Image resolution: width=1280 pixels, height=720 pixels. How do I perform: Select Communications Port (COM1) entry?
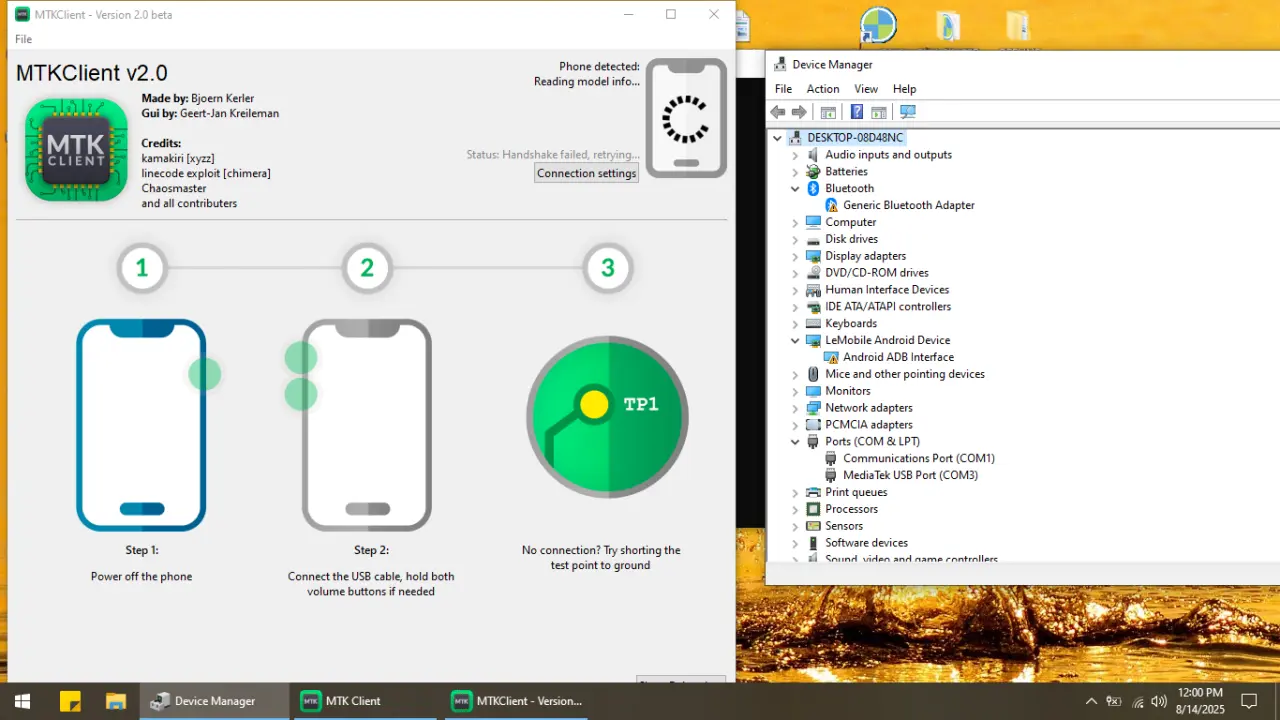919,459
